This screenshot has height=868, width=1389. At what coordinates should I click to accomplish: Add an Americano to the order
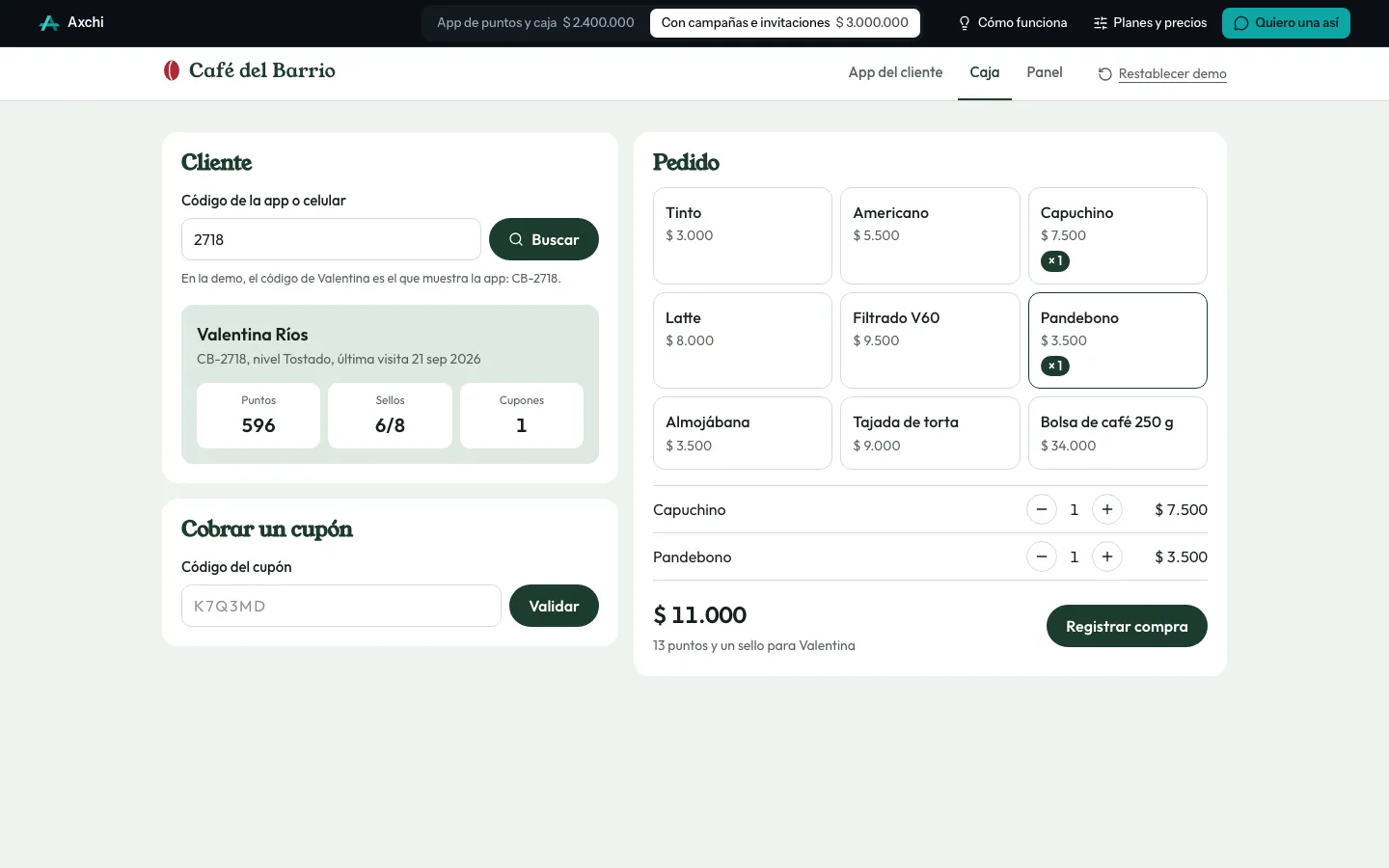click(x=930, y=235)
